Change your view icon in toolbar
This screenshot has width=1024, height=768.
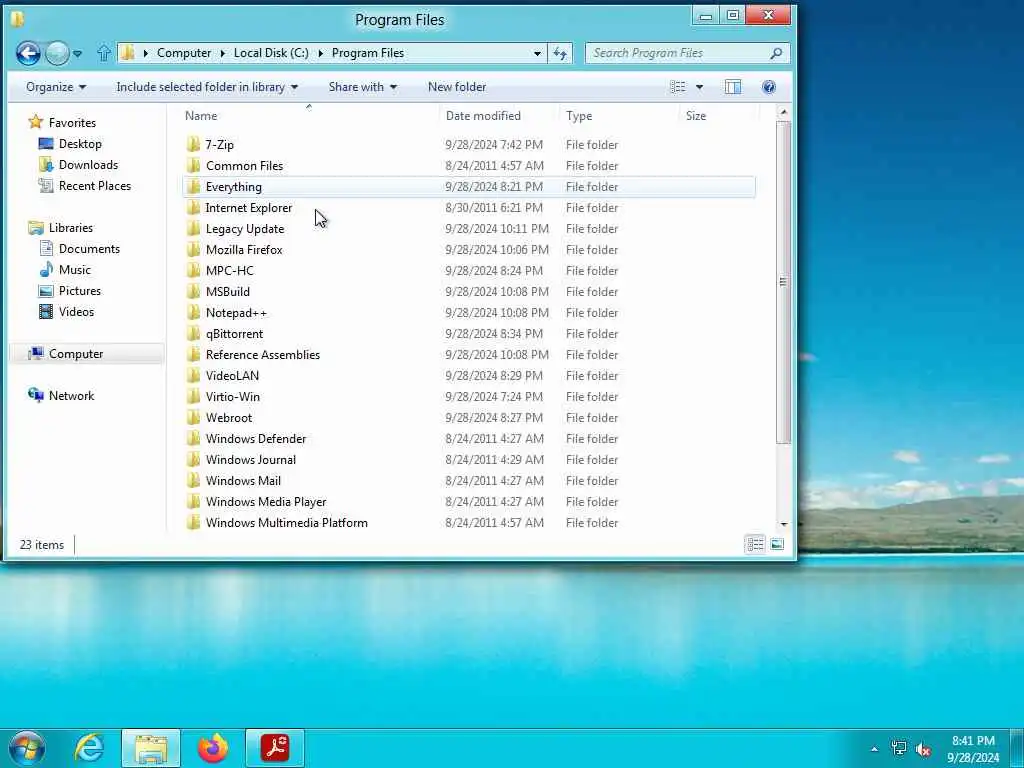[678, 87]
